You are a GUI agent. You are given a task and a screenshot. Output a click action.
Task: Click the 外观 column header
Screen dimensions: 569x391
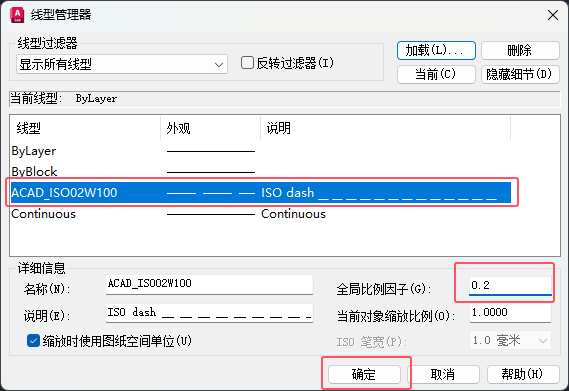pos(210,128)
